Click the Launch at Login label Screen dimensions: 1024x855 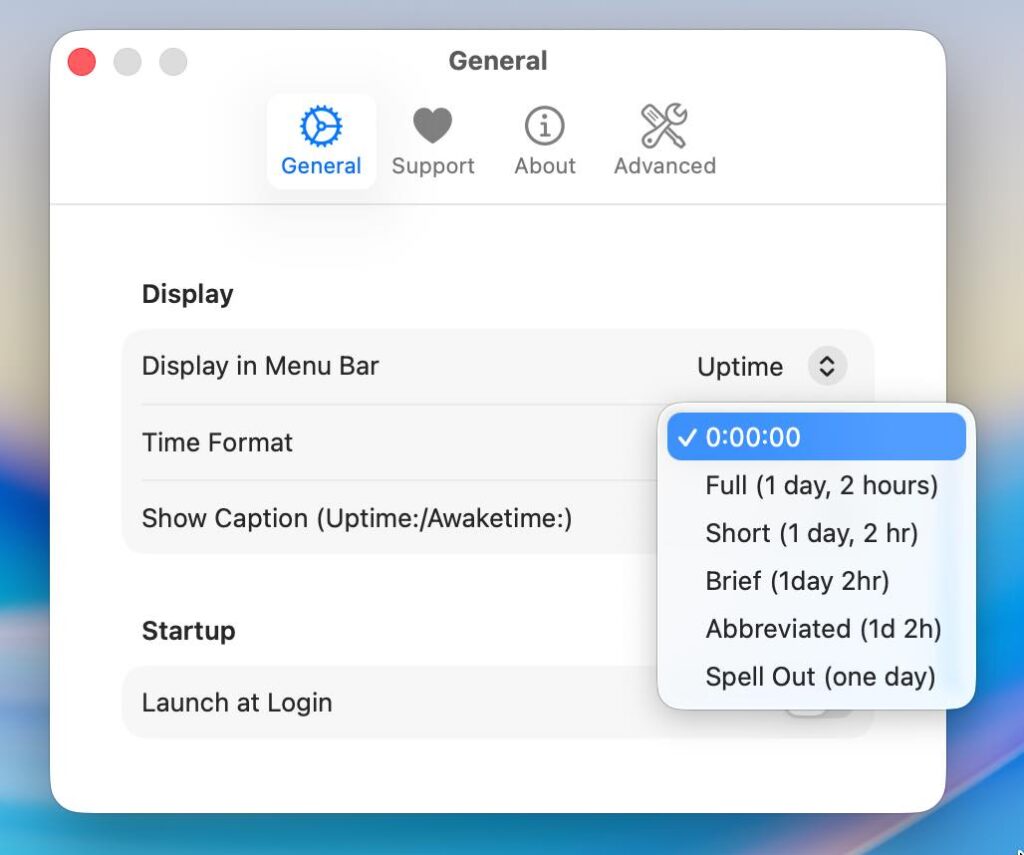pos(237,702)
